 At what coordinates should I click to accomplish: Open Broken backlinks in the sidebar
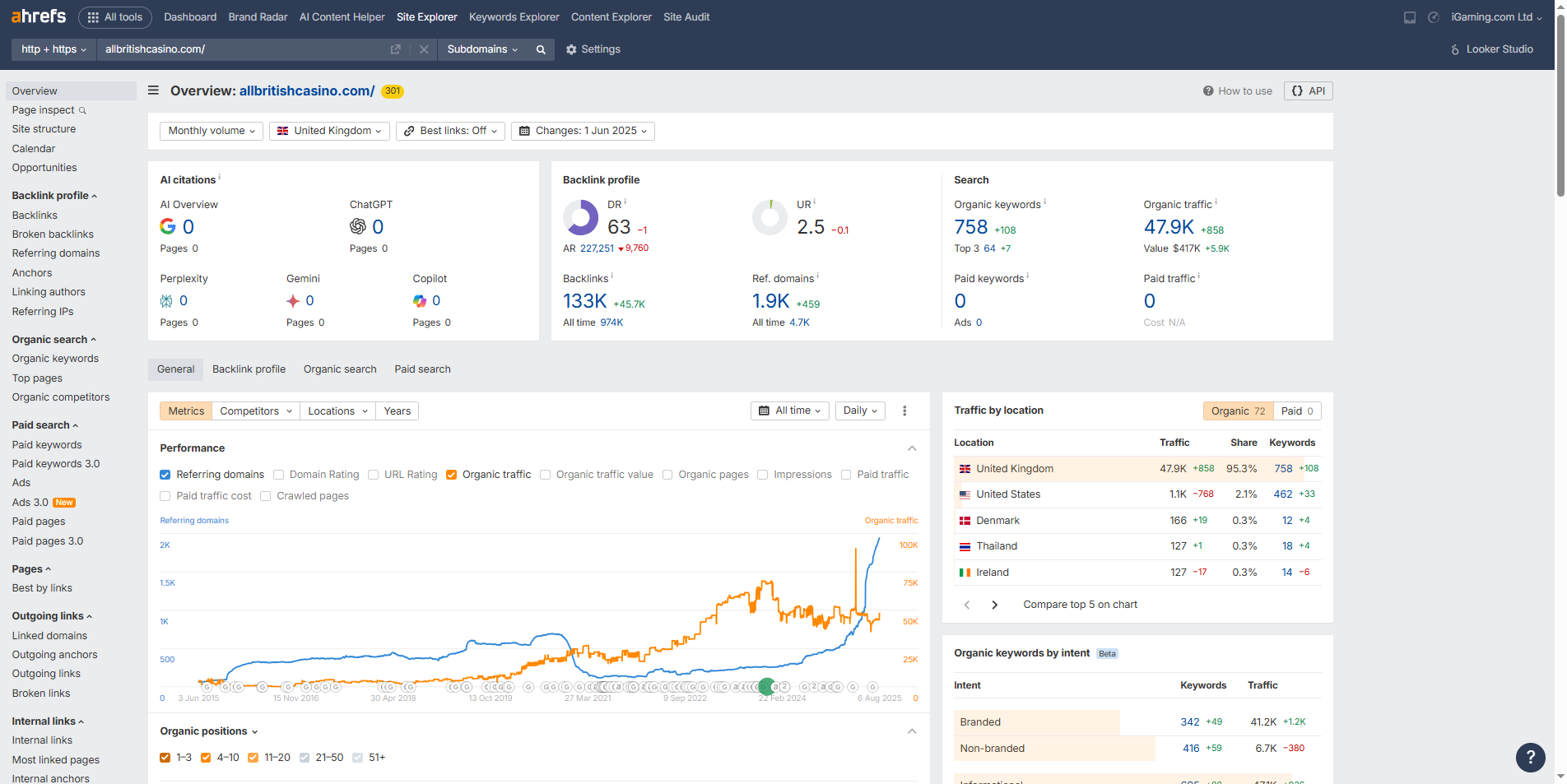pos(53,234)
